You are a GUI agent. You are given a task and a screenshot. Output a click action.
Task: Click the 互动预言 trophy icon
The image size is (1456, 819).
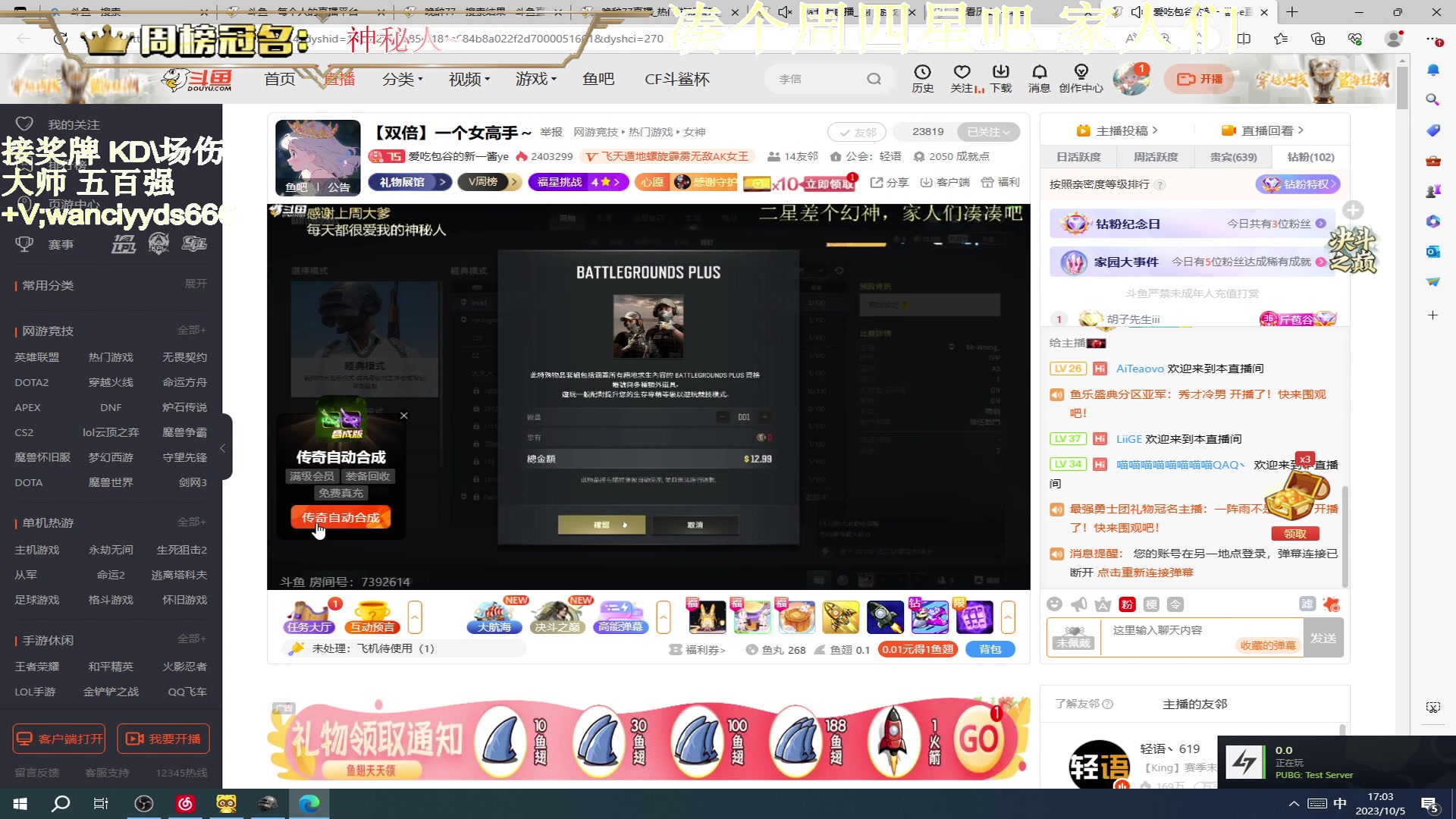pos(373,617)
